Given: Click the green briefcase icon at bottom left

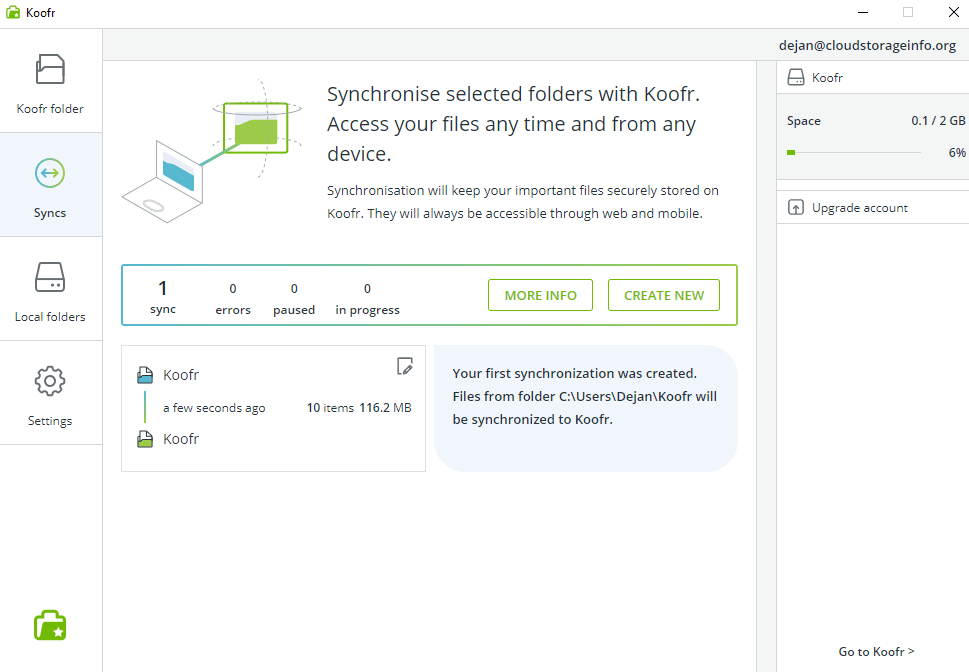Looking at the screenshot, I should click(x=49, y=624).
